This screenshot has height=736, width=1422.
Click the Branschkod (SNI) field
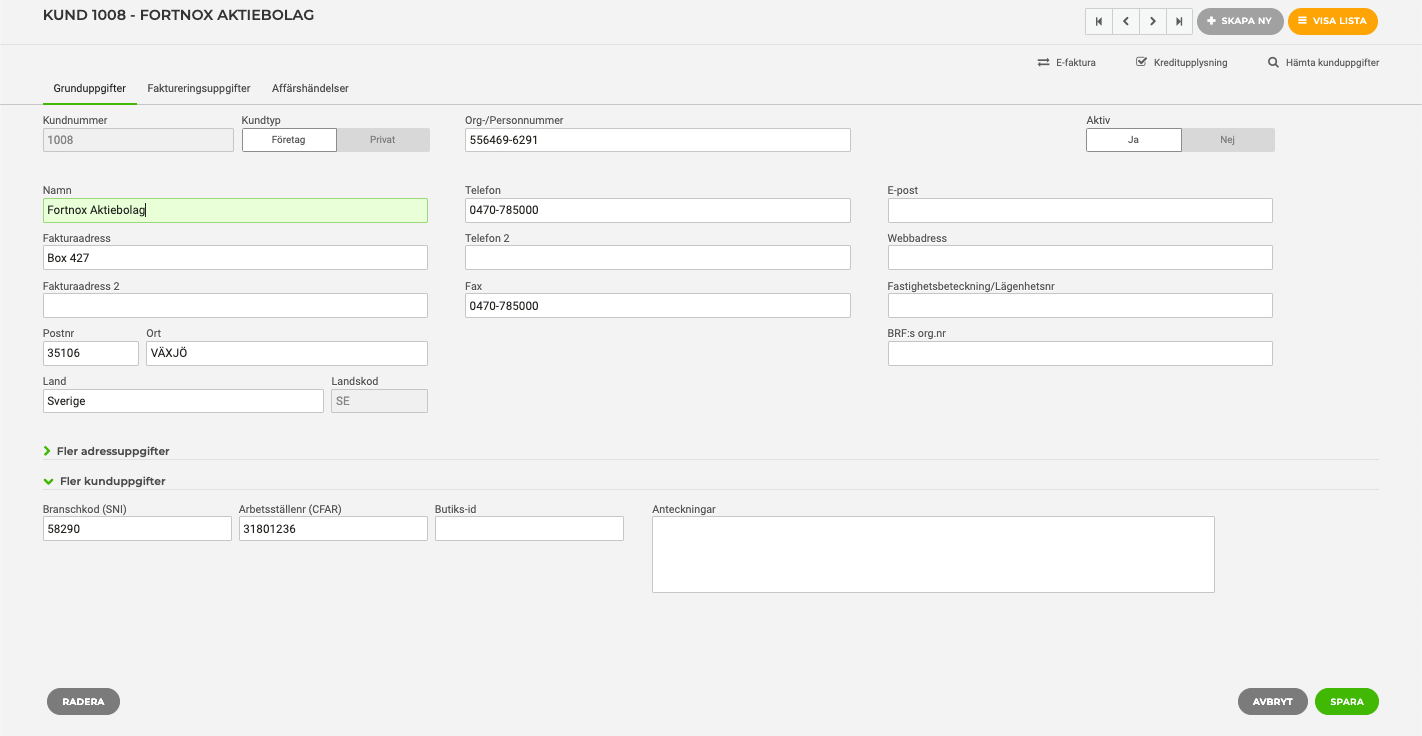(137, 529)
